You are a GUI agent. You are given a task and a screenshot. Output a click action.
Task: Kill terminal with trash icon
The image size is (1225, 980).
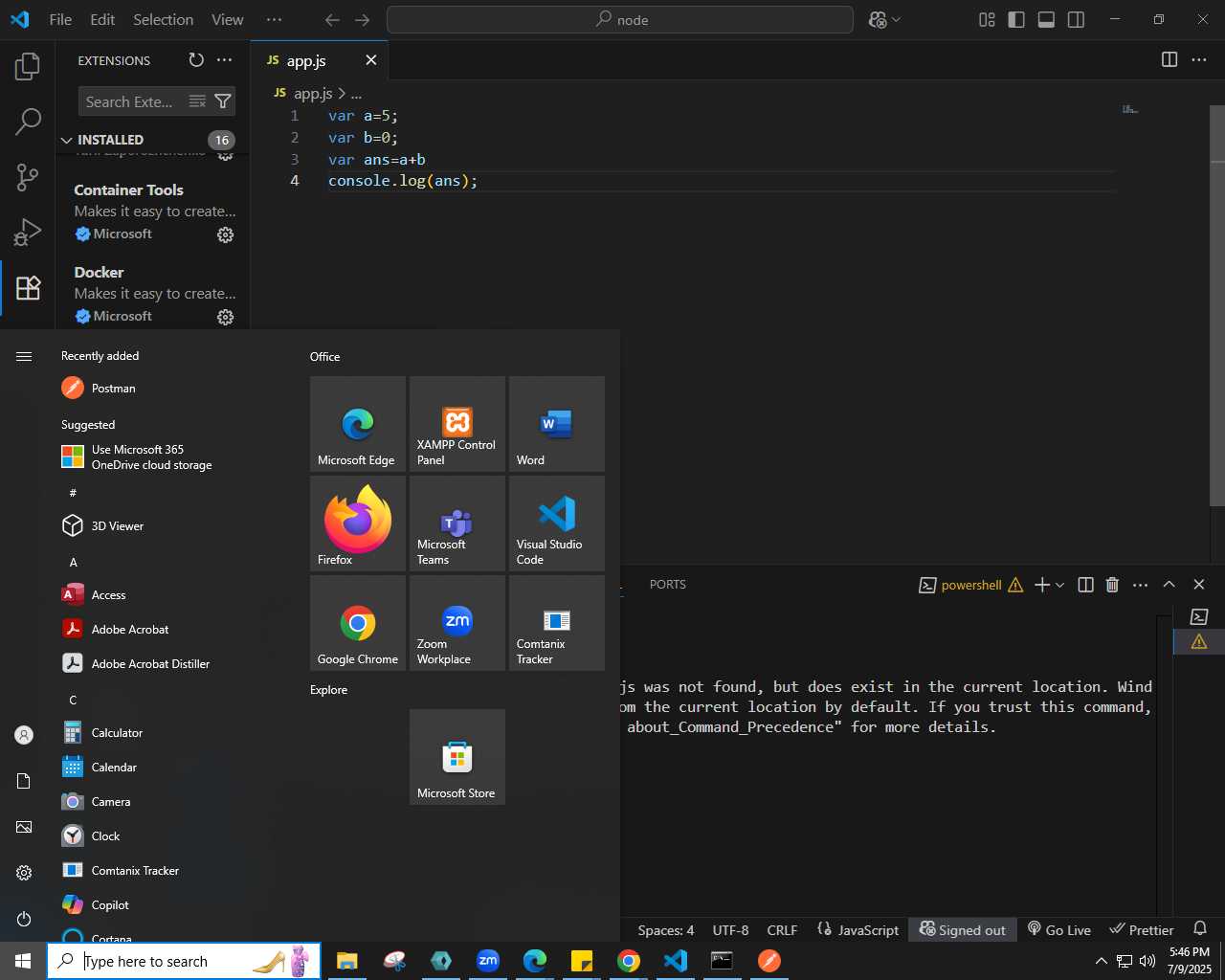pos(1112,585)
